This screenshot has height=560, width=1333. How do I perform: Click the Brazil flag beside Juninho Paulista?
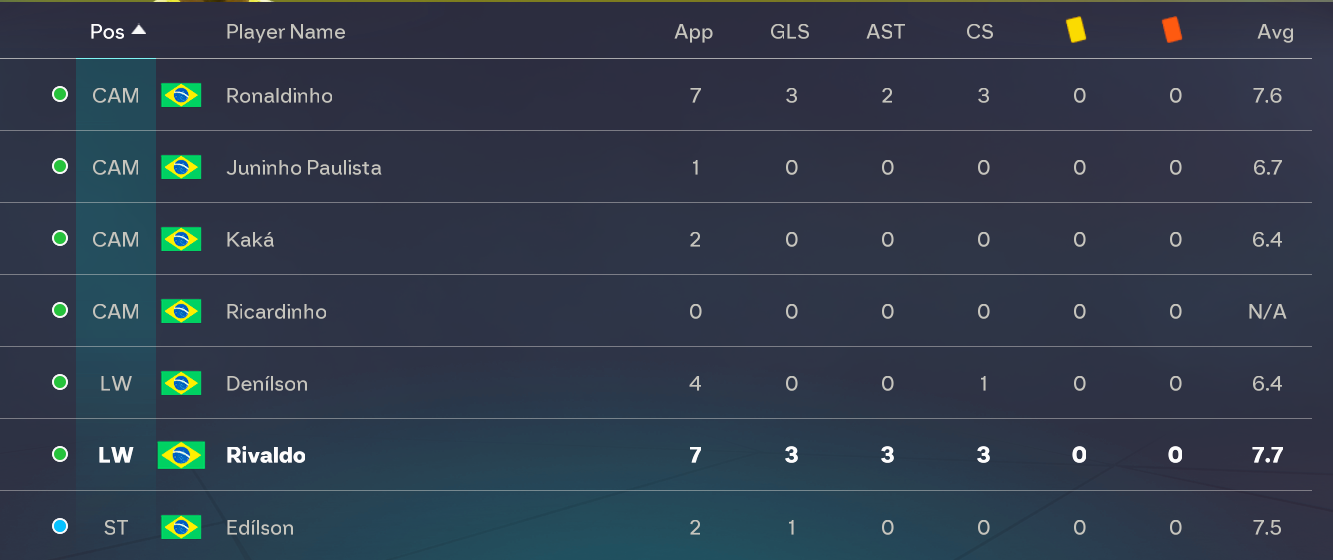181,168
